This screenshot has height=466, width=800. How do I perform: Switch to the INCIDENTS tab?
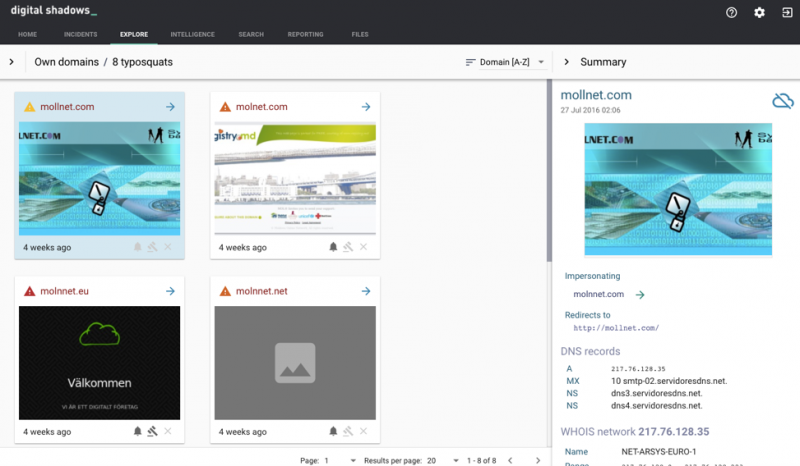[x=81, y=34]
